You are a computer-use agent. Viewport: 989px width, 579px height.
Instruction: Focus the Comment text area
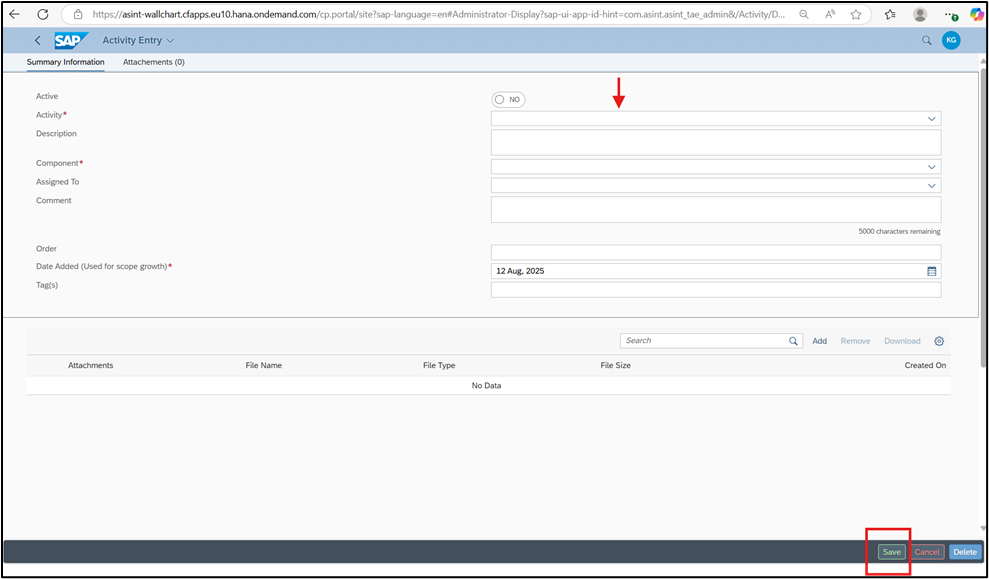(x=716, y=209)
